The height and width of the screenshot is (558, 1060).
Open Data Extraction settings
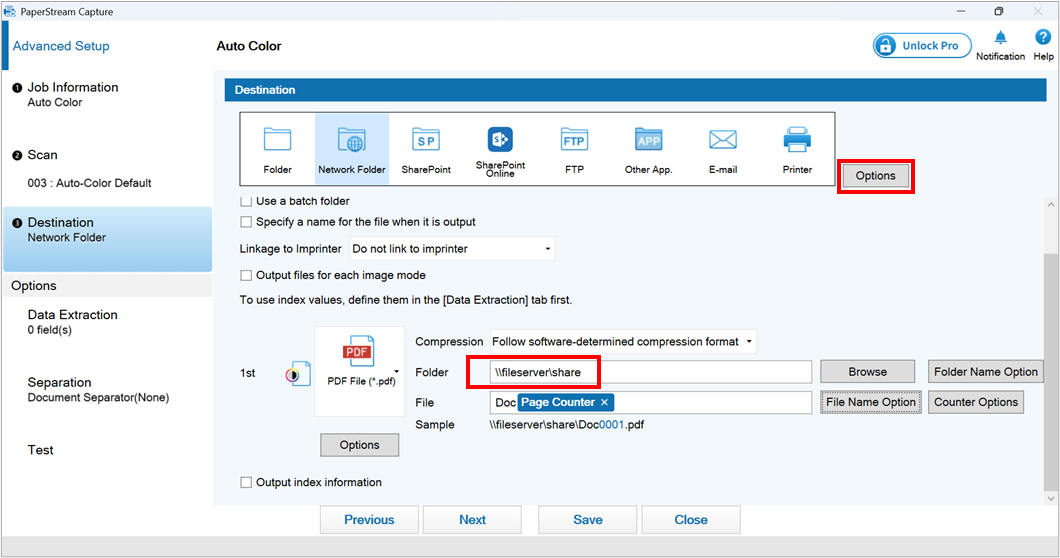(x=72, y=322)
